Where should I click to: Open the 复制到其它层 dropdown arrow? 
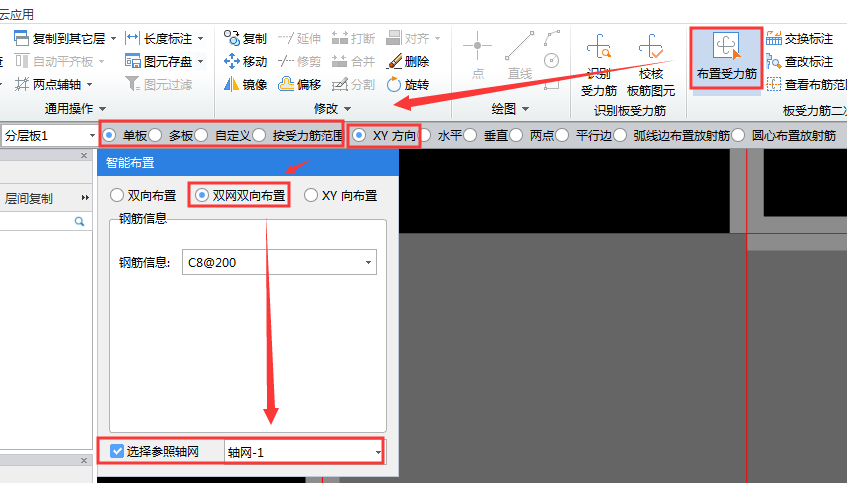(113, 38)
